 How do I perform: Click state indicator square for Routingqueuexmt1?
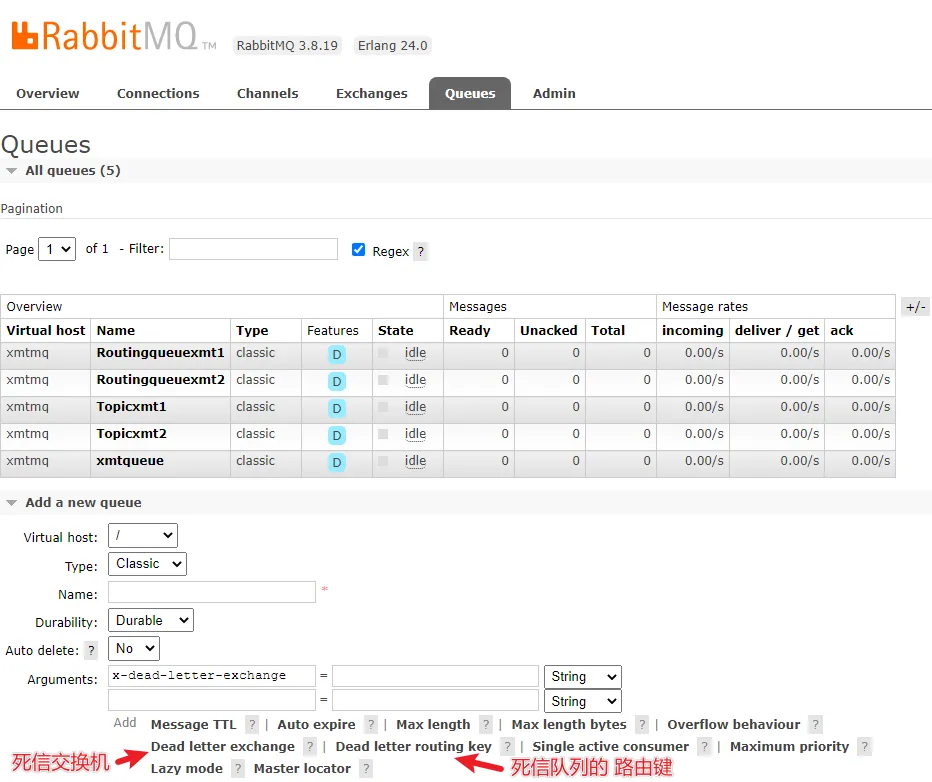click(383, 353)
